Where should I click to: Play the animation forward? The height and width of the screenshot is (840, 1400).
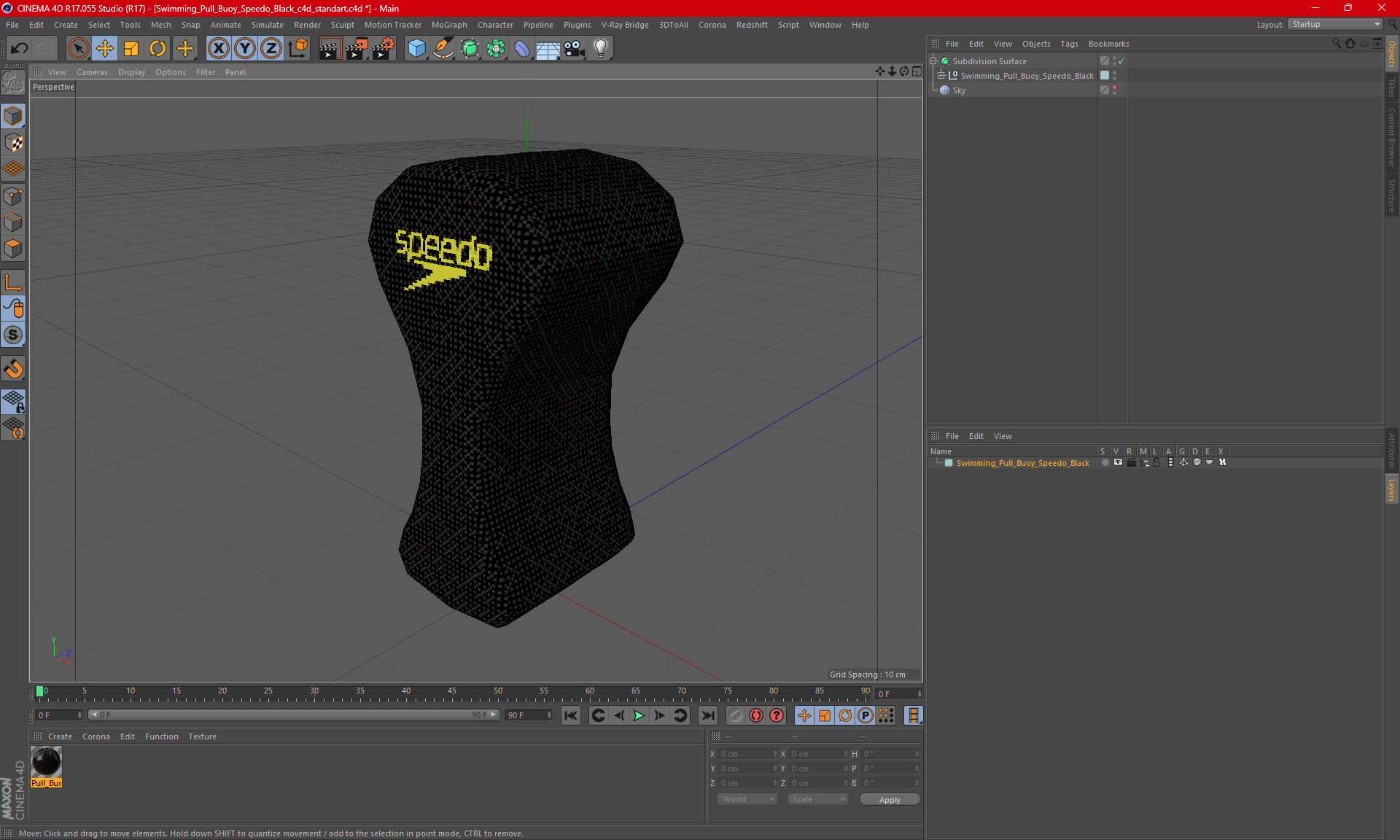point(639,715)
